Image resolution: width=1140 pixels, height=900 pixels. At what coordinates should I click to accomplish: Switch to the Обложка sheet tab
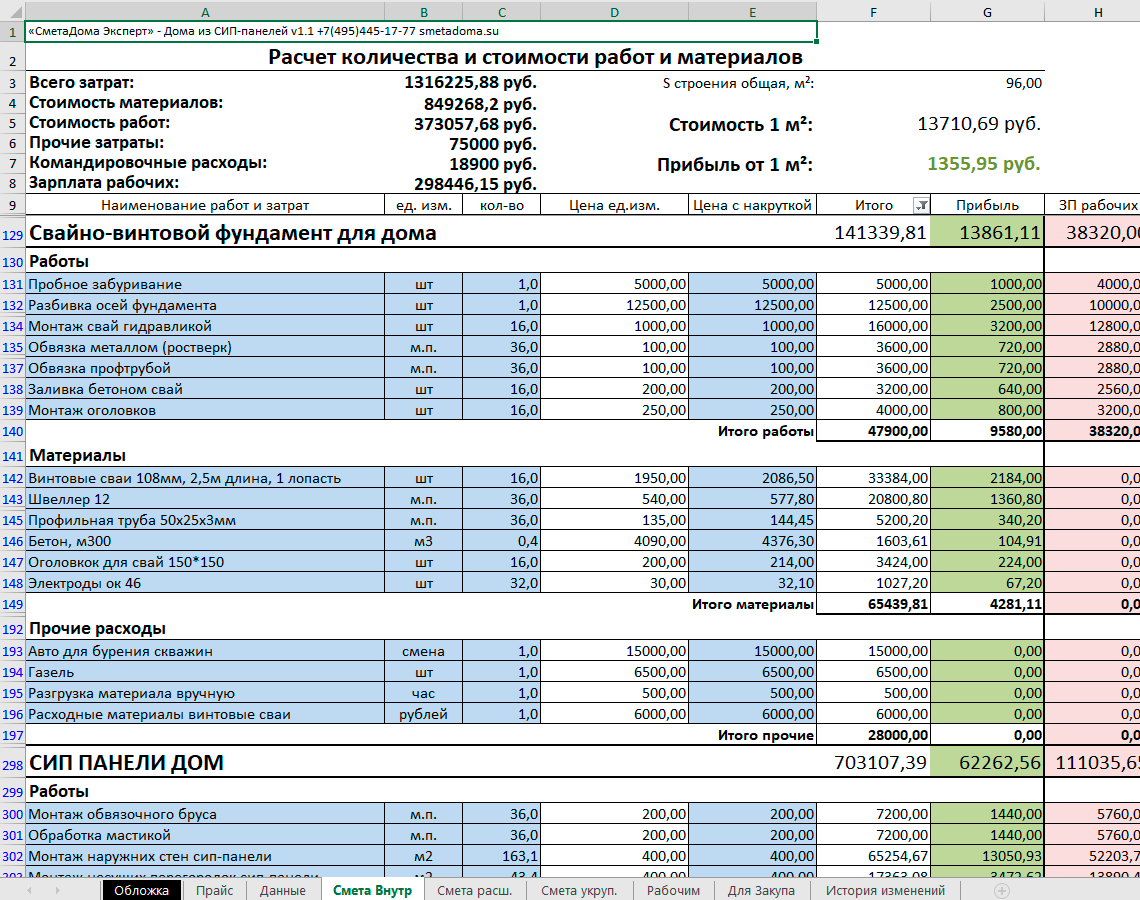tap(141, 891)
